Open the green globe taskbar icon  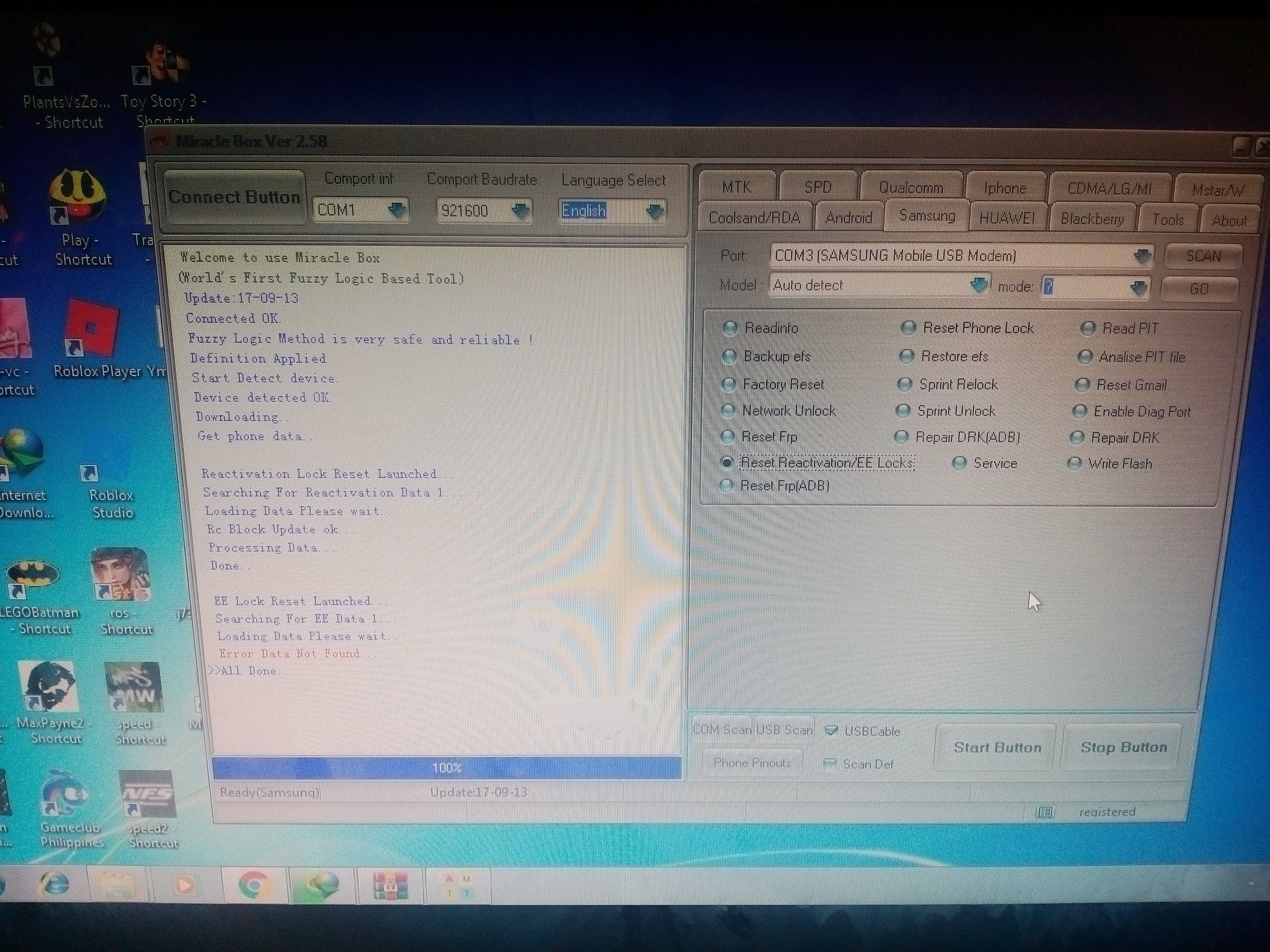click(x=321, y=885)
